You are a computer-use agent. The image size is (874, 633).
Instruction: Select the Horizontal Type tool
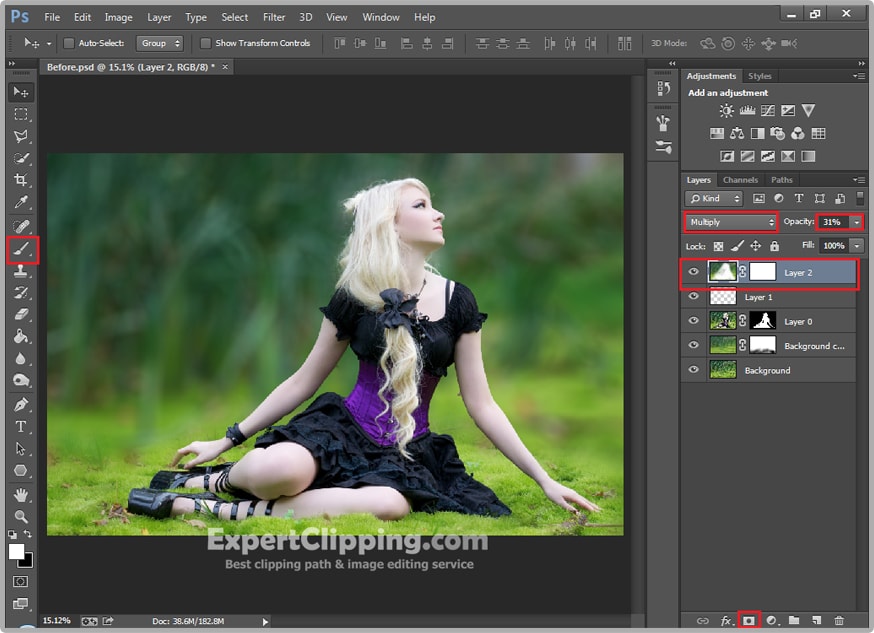point(21,427)
